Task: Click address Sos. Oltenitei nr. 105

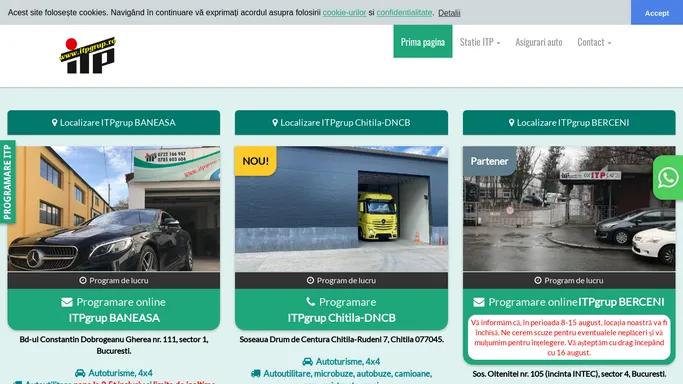Action: (x=569, y=374)
